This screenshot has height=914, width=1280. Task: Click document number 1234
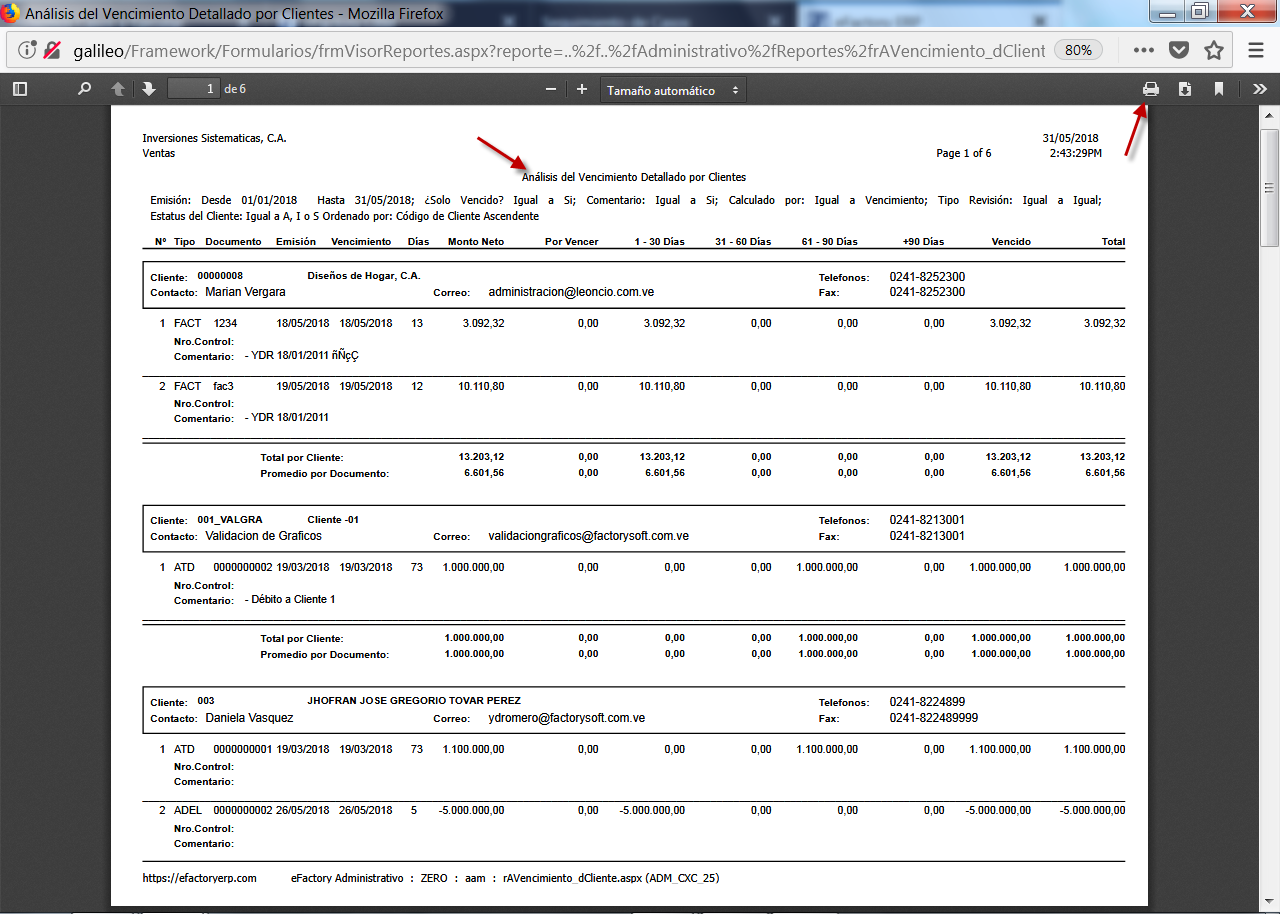pos(225,323)
